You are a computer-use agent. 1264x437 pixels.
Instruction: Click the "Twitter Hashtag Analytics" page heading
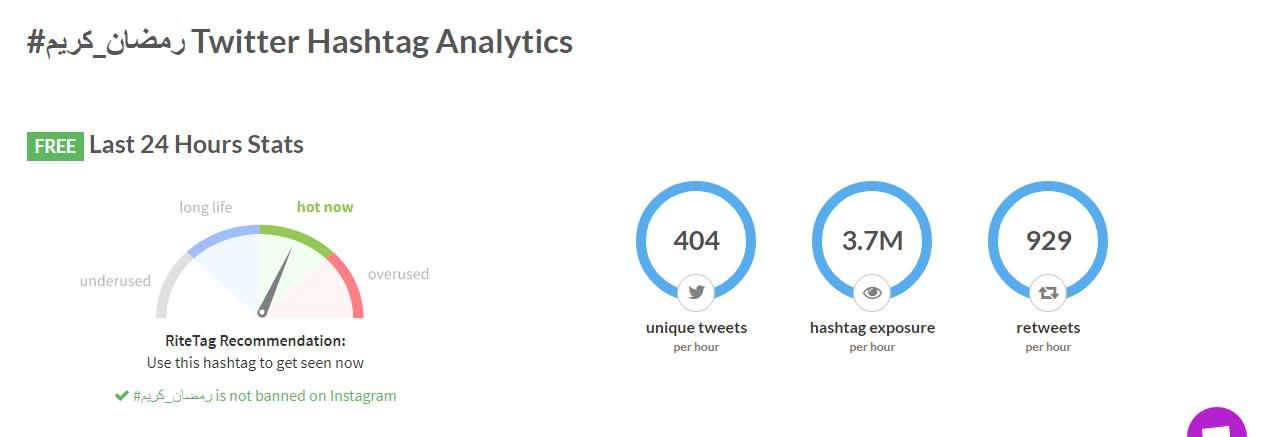click(x=381, y=42)
